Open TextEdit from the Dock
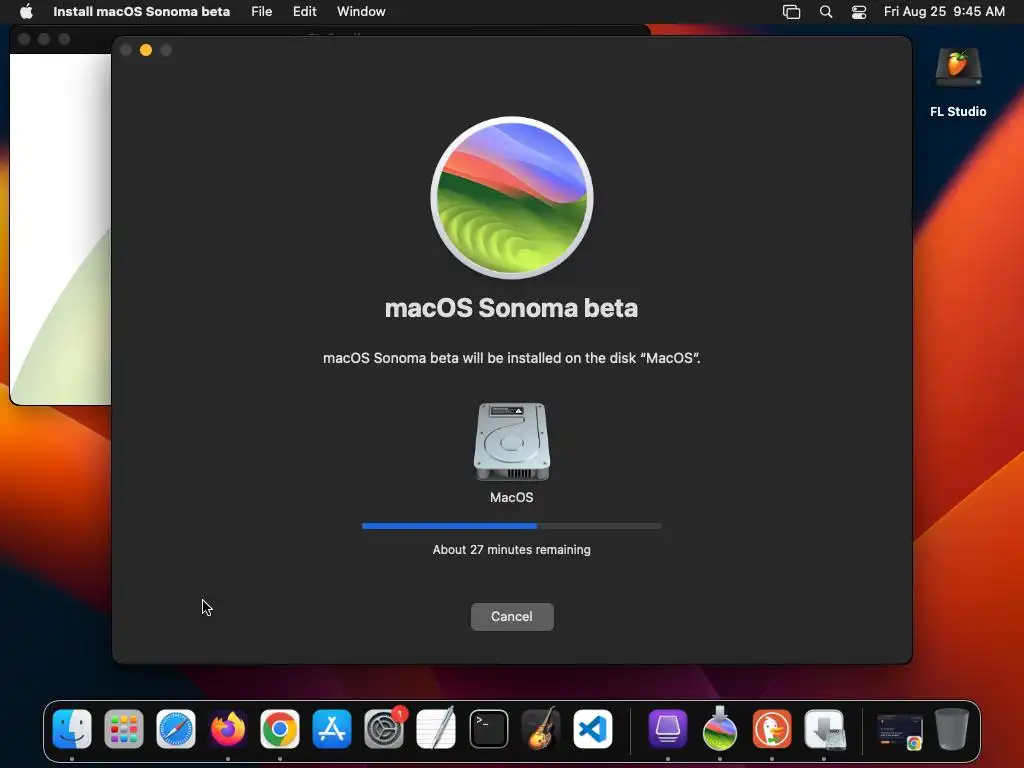Image resolution: width=1024 pixels, height=768 pixels. pos(436,728)
